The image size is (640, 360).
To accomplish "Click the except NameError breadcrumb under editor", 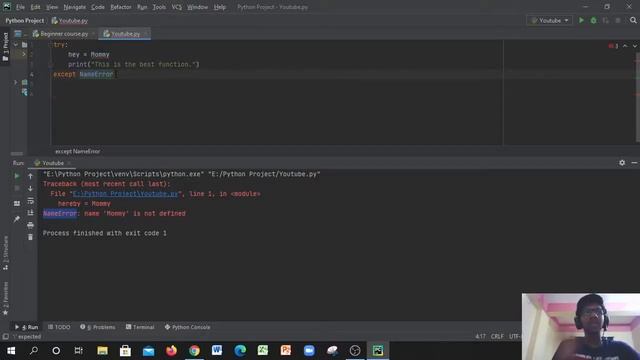I will click(78, 151).
